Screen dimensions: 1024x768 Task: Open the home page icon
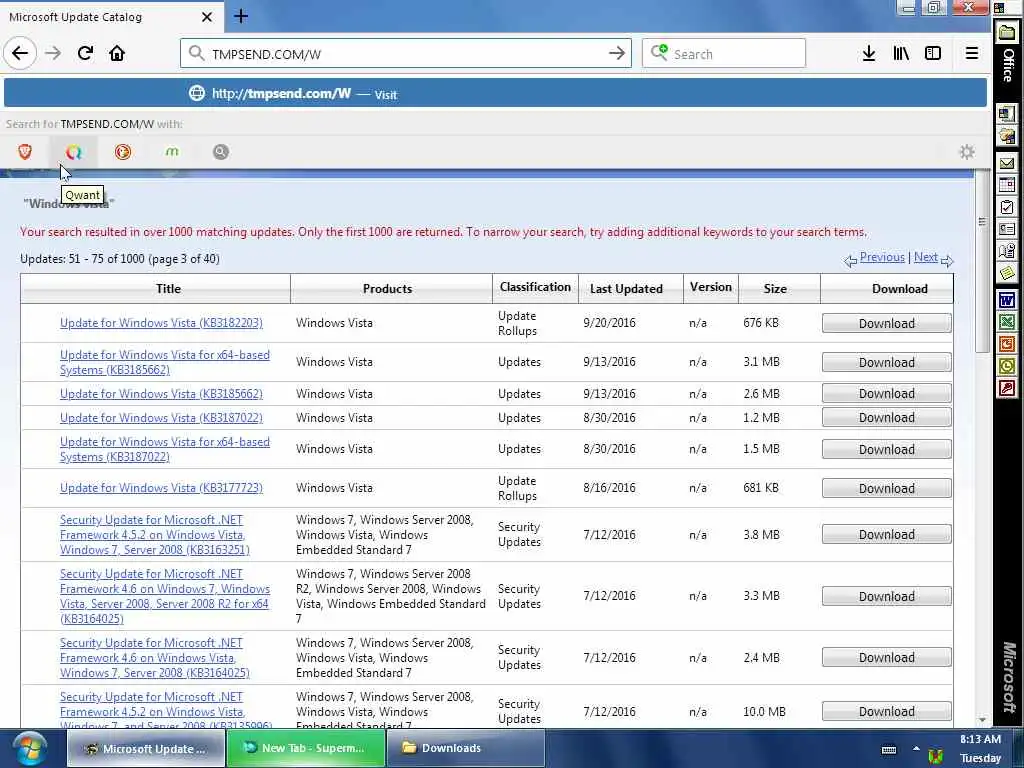pyautogui.click(x=117, y=54)
